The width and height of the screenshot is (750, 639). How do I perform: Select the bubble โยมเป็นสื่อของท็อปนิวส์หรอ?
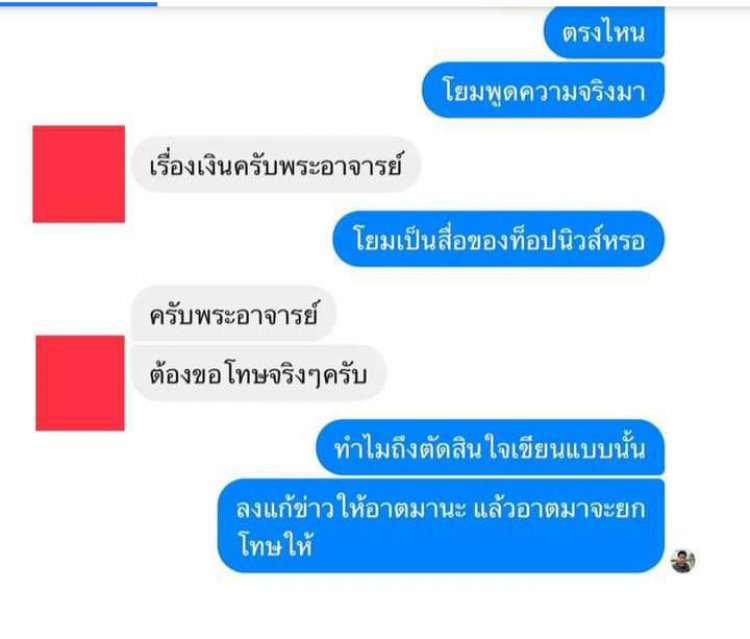pyautogui.click(x=499, y=239)
